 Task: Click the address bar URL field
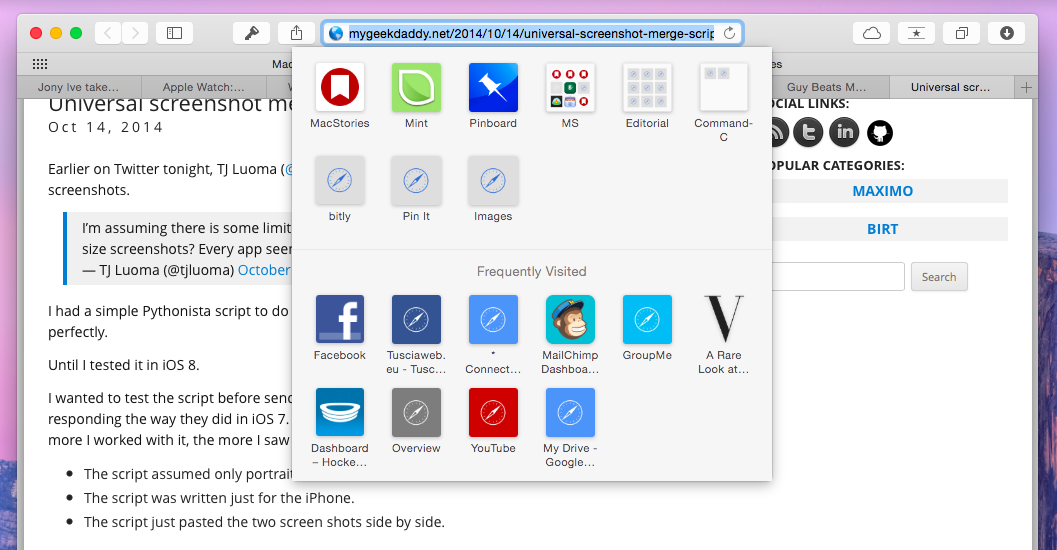pos(531,33)
